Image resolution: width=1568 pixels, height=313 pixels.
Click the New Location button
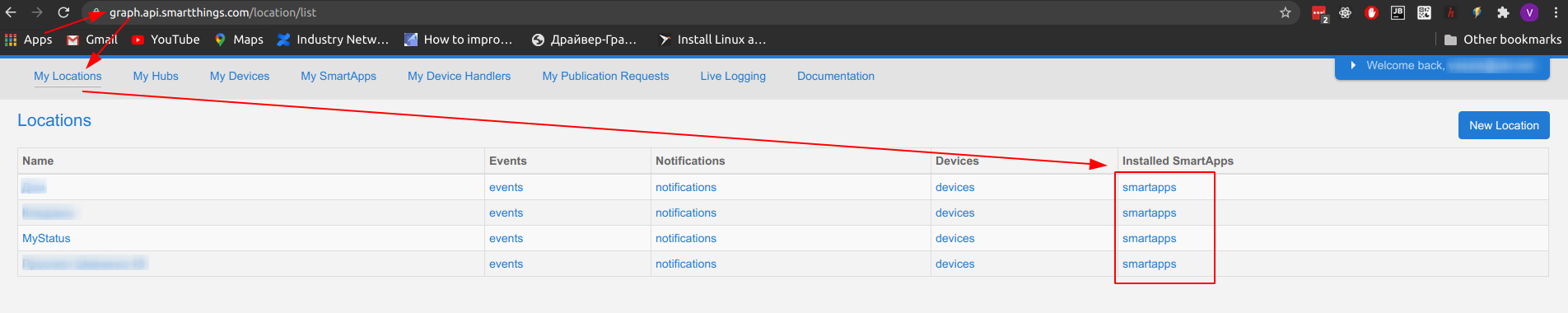coord(1504,125)
